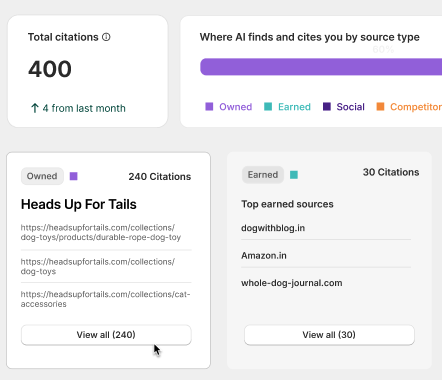
Task: Select the Earned legend label
Action: [294, 107]
